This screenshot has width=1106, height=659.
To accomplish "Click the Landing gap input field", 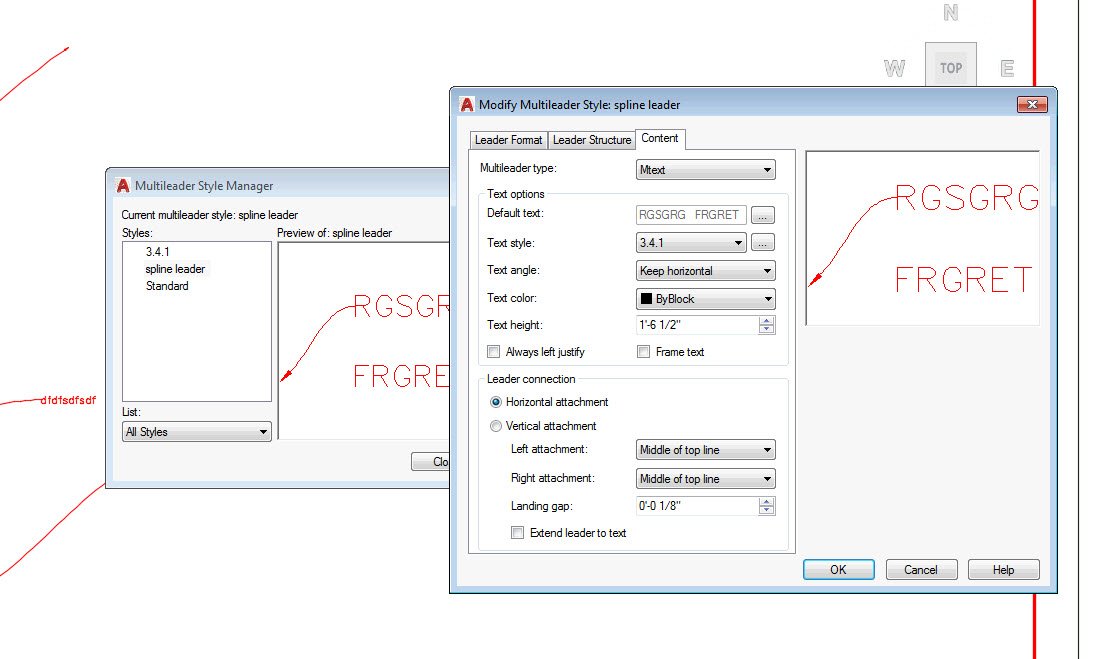I will click(x=698, y=506).
